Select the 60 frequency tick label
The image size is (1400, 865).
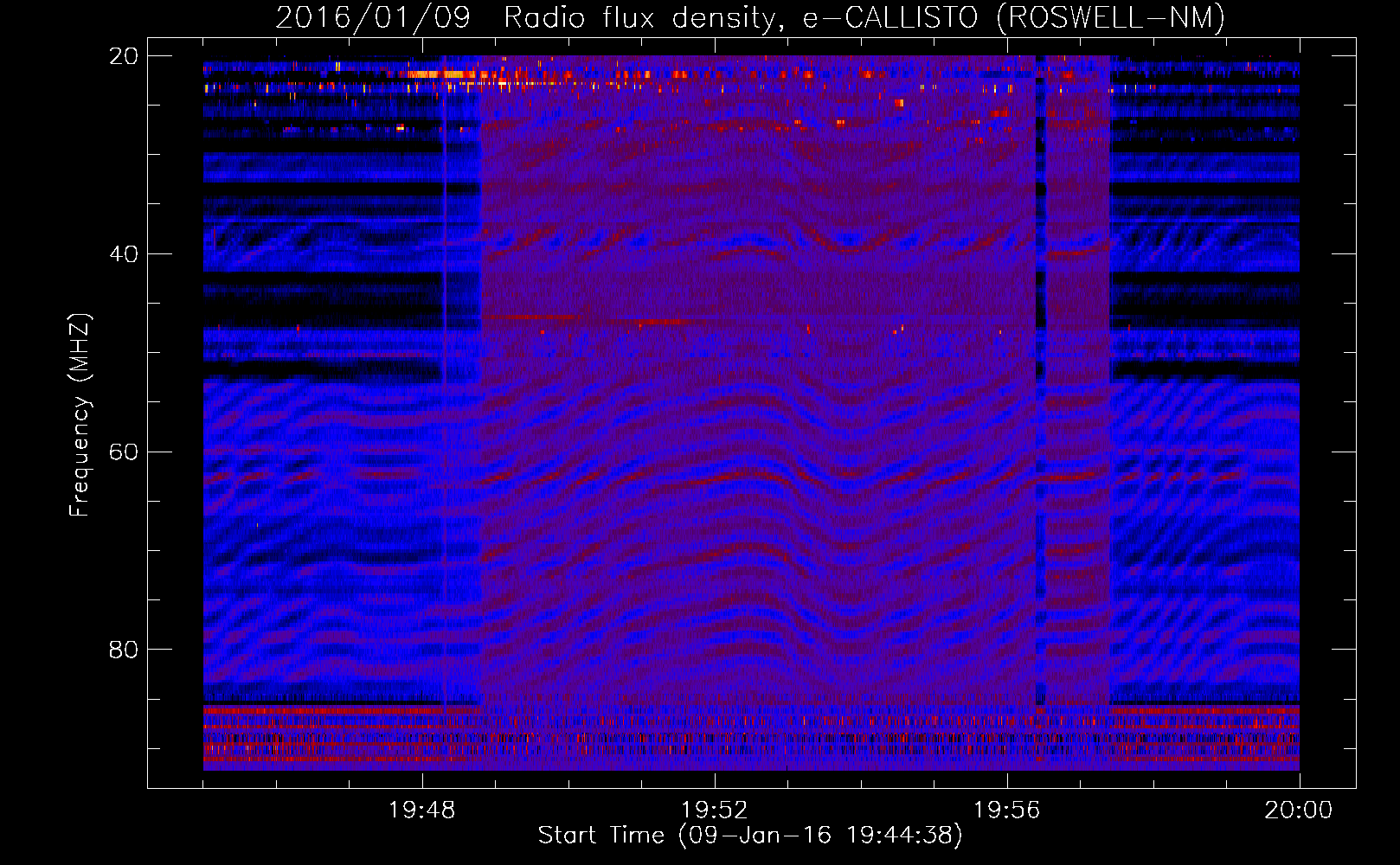pyautogui.click(x=123, y=452)
